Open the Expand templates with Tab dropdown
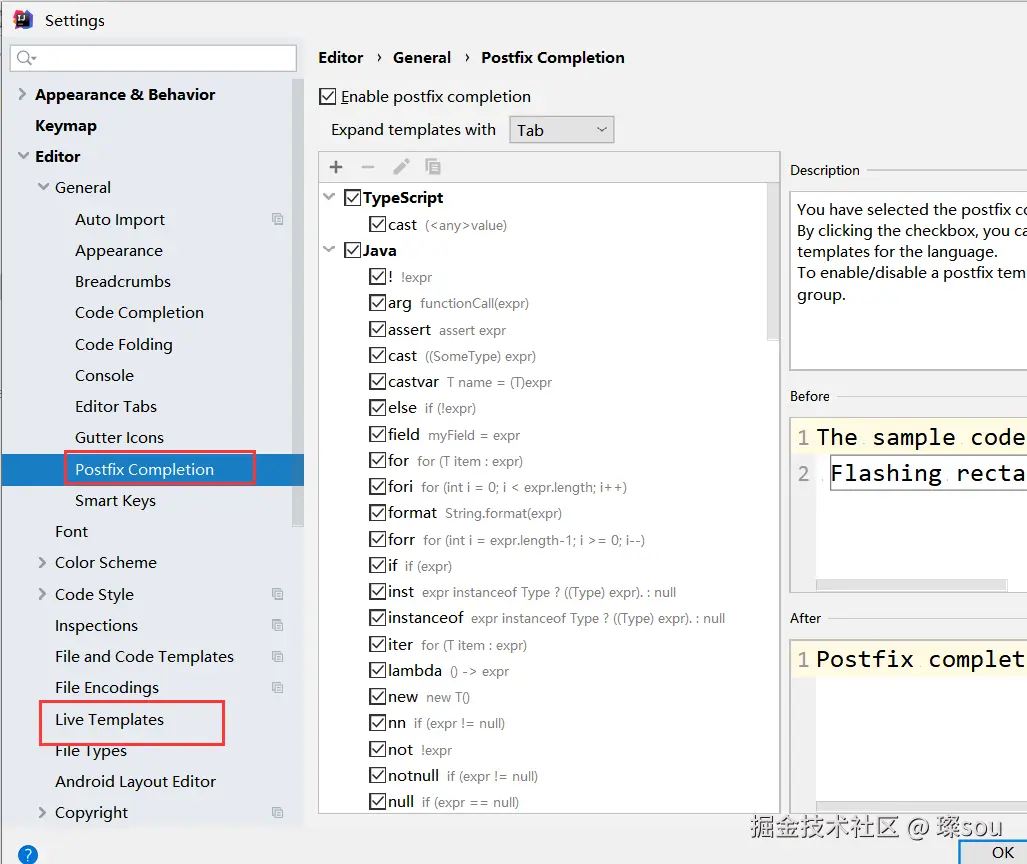Viewport: 1027px width, 864px height. click(x=561, y=130)
